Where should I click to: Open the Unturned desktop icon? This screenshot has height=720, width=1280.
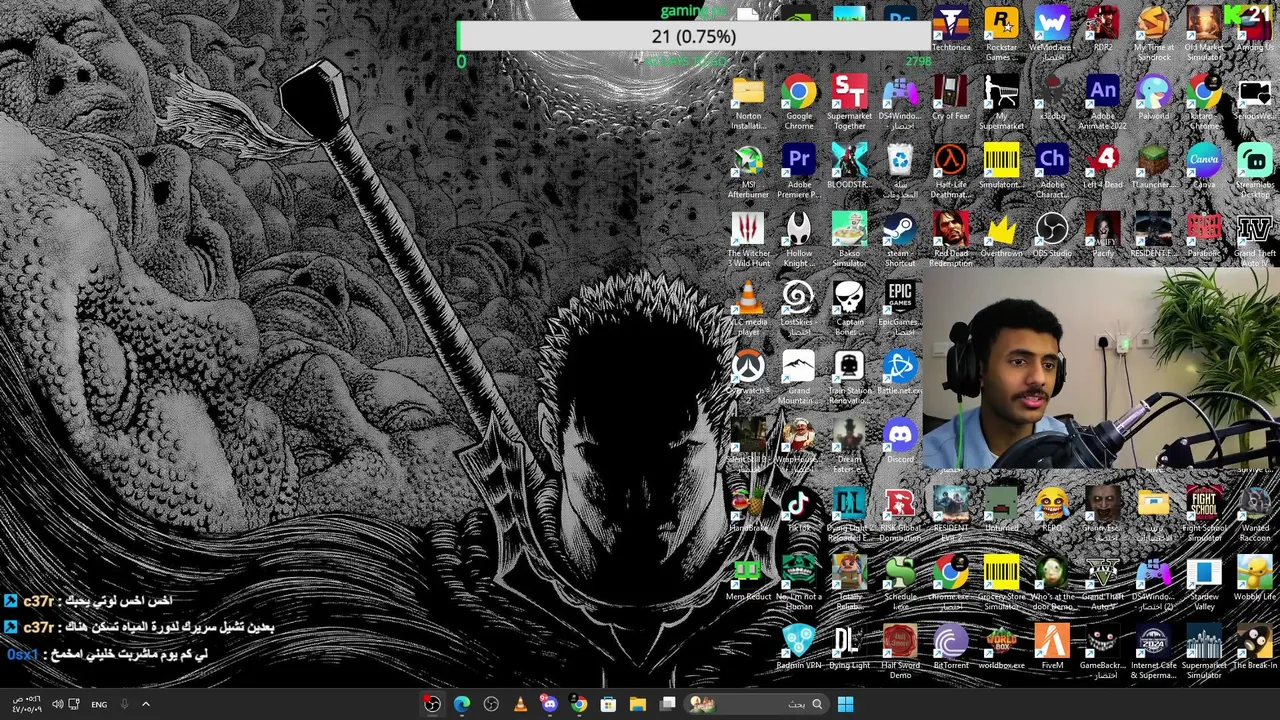[x=1001, y=510]
